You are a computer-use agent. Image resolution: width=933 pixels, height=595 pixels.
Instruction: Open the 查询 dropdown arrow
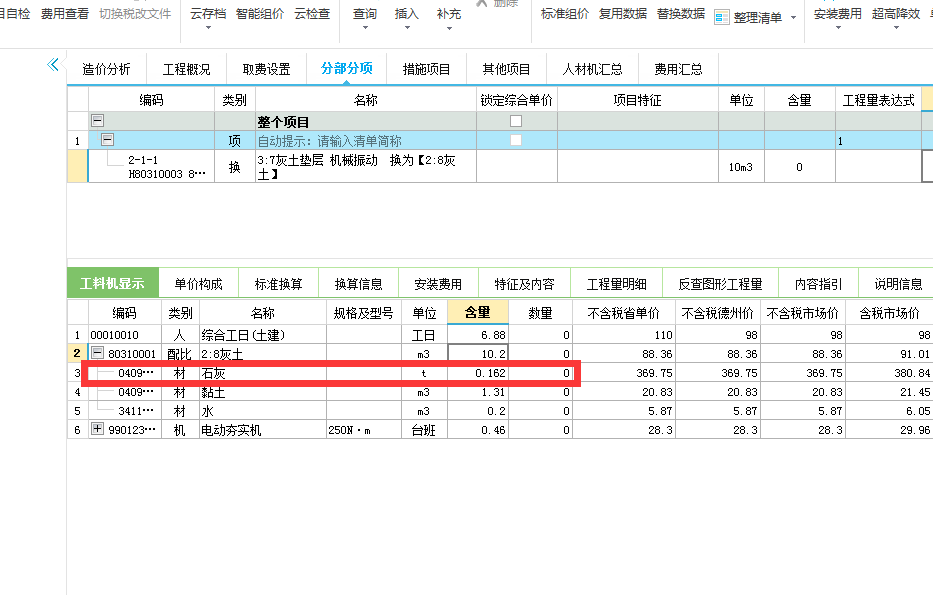[x=365, y=28]
